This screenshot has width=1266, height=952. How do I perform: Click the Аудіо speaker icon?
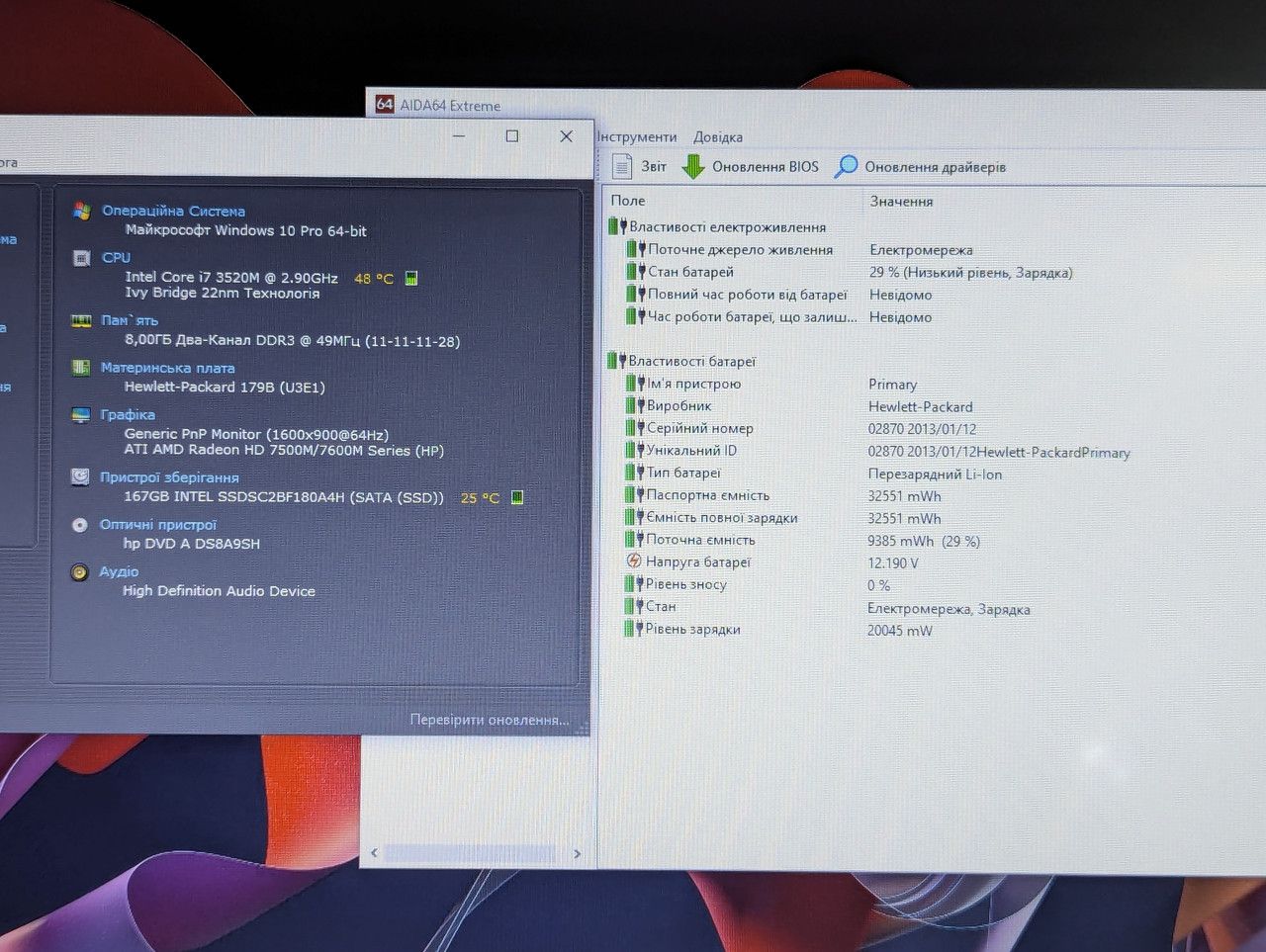pyautogui.click(x=79, y=572)
